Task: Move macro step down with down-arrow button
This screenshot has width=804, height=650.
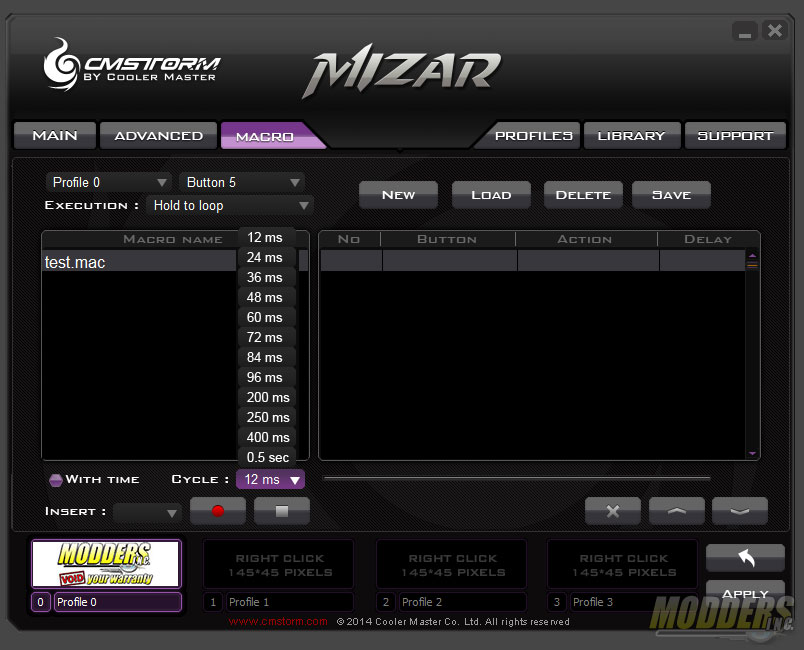Action: click(740, 511)
